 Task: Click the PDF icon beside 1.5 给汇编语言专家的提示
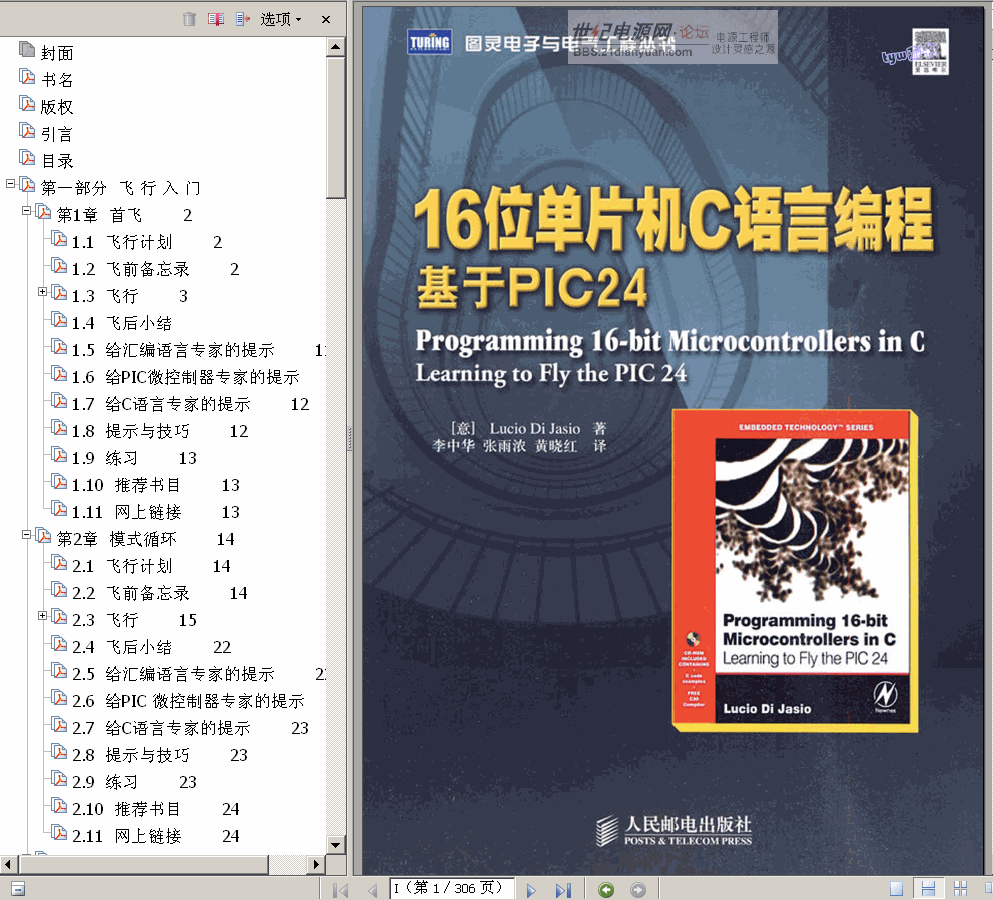point(59,348)
